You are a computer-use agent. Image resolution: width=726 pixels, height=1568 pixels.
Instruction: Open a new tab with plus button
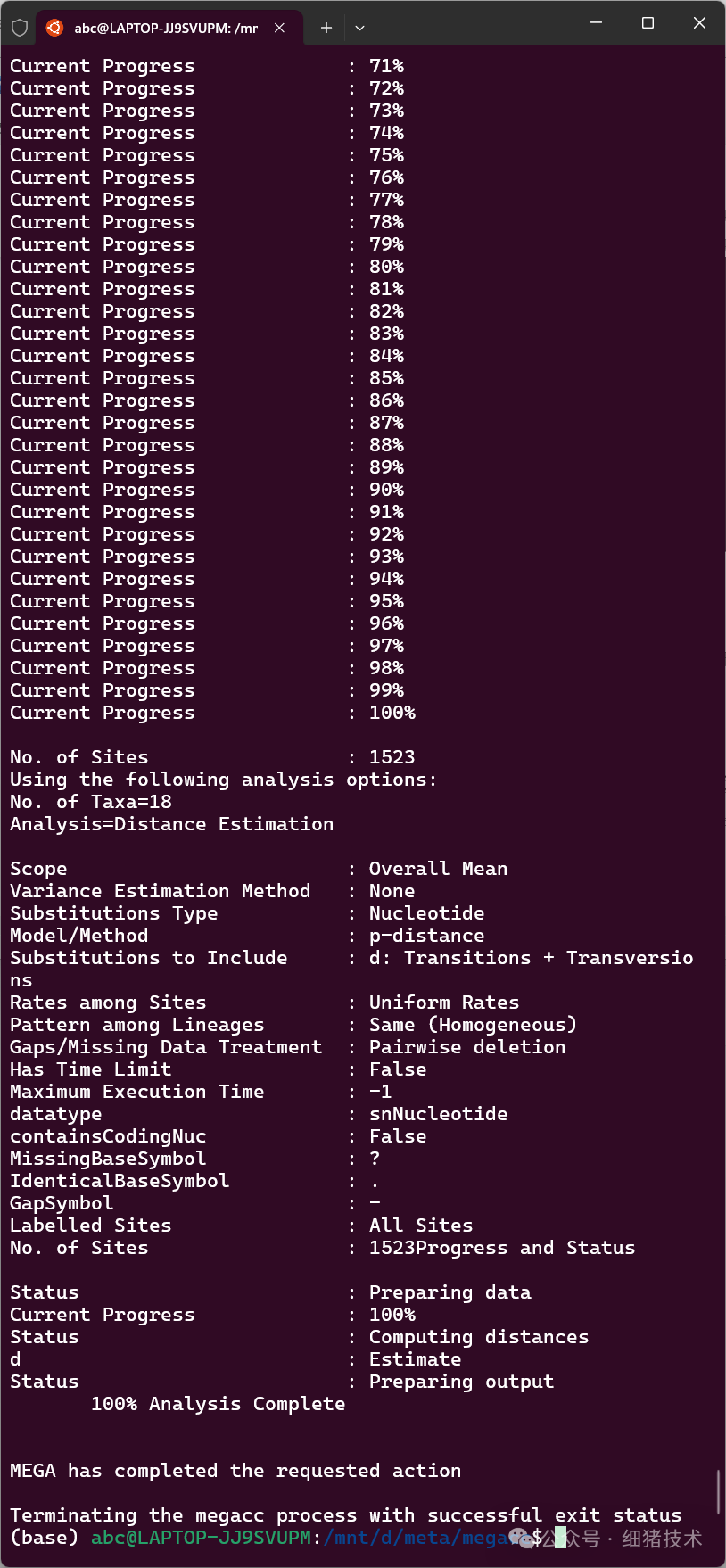326,28
